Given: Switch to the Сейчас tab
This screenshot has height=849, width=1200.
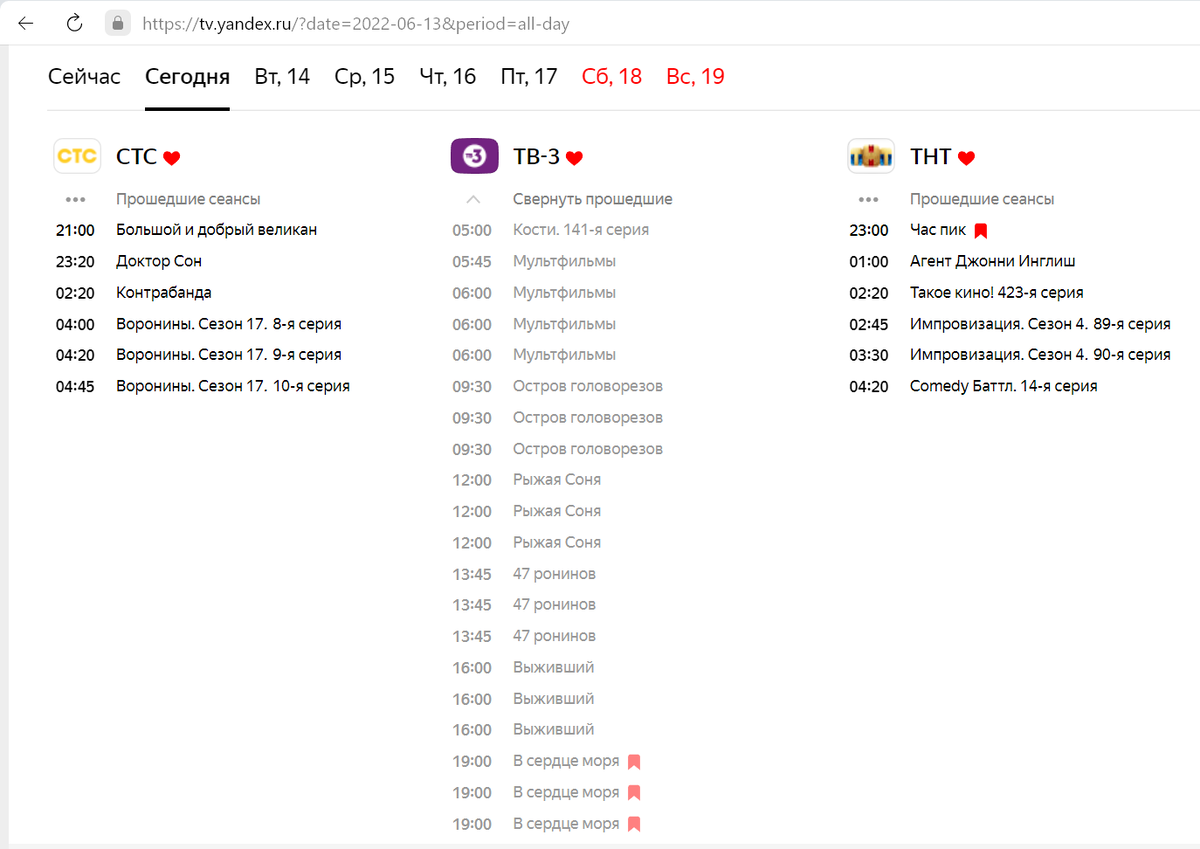Looking at the screenshot, I should coord(84,77).
